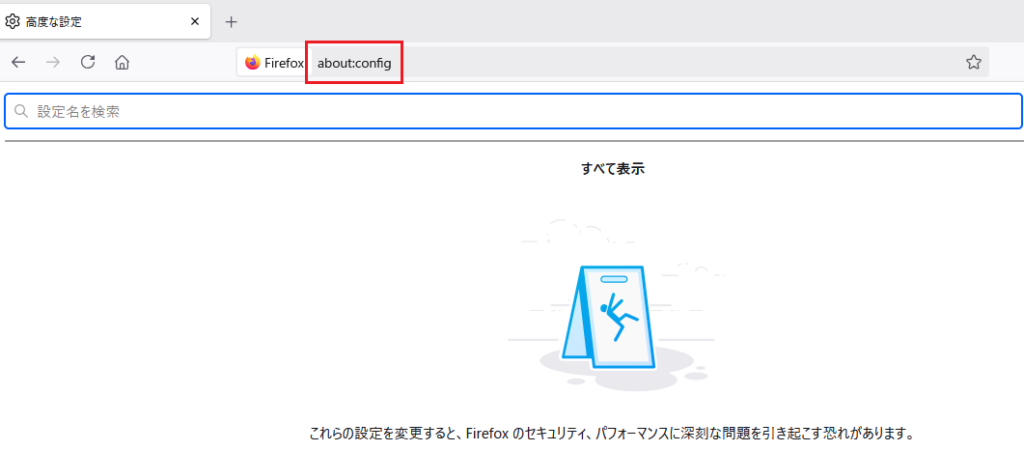Viewport: 1024px width, 451px height.
Task: Click the about:config address text
Action: [x=355, y=63]
